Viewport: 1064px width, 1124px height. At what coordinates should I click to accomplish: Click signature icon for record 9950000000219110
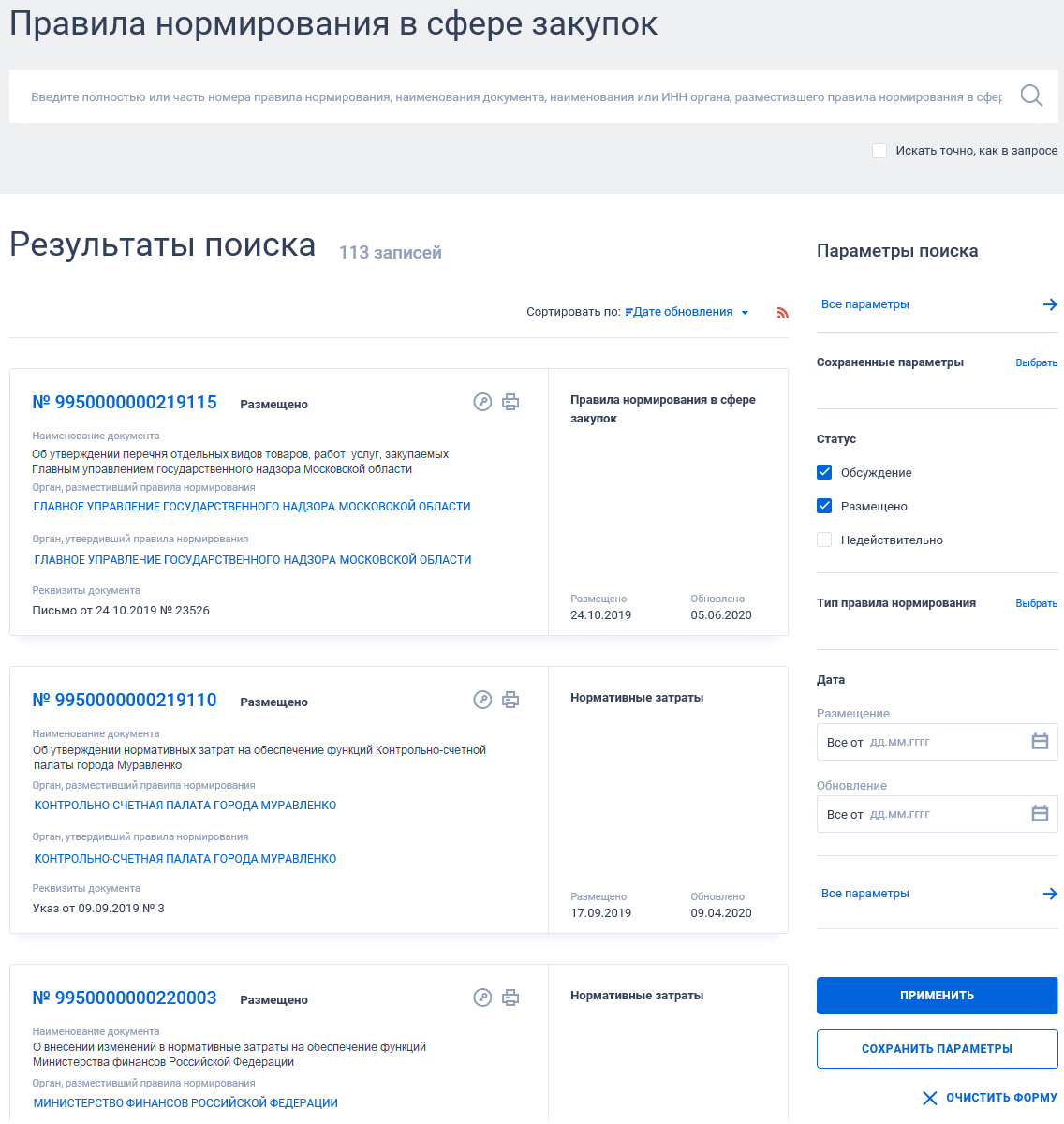[x=482, y=700]
